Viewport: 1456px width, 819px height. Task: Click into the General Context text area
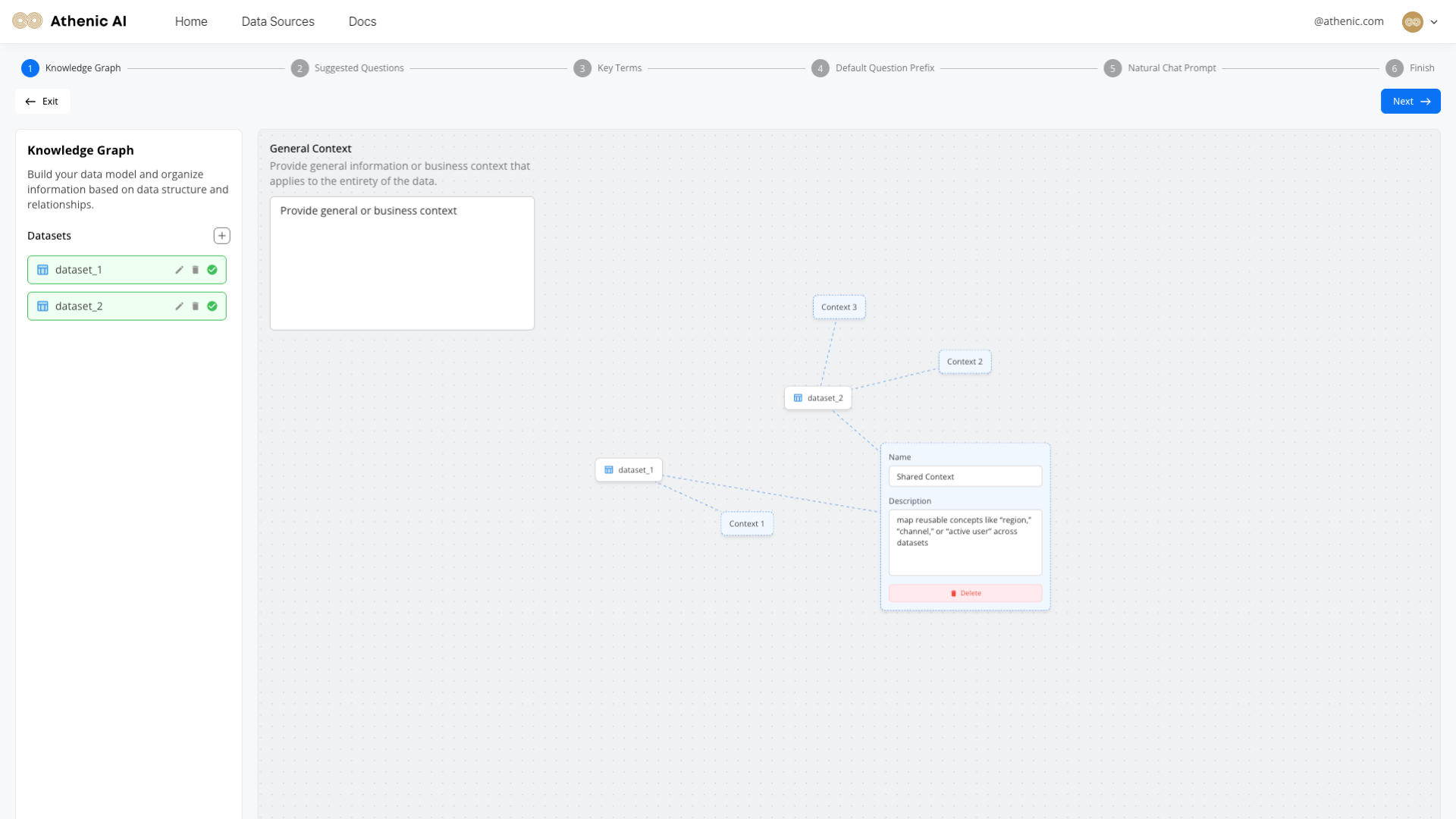[402, 263]
